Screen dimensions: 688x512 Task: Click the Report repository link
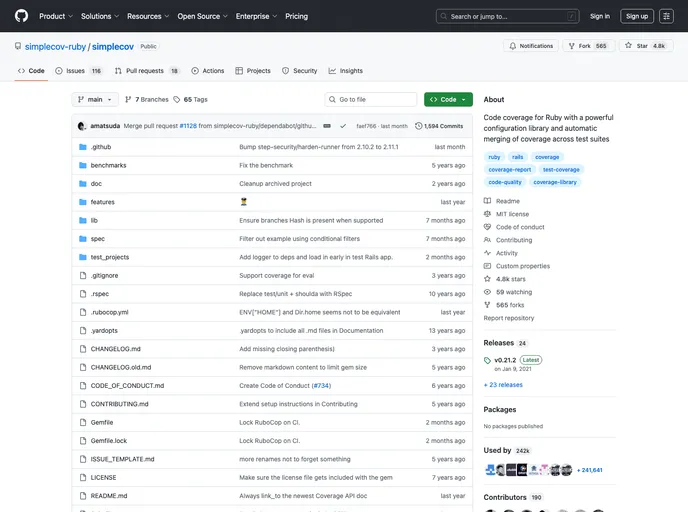pyautogui.click(x=509, y=318)
